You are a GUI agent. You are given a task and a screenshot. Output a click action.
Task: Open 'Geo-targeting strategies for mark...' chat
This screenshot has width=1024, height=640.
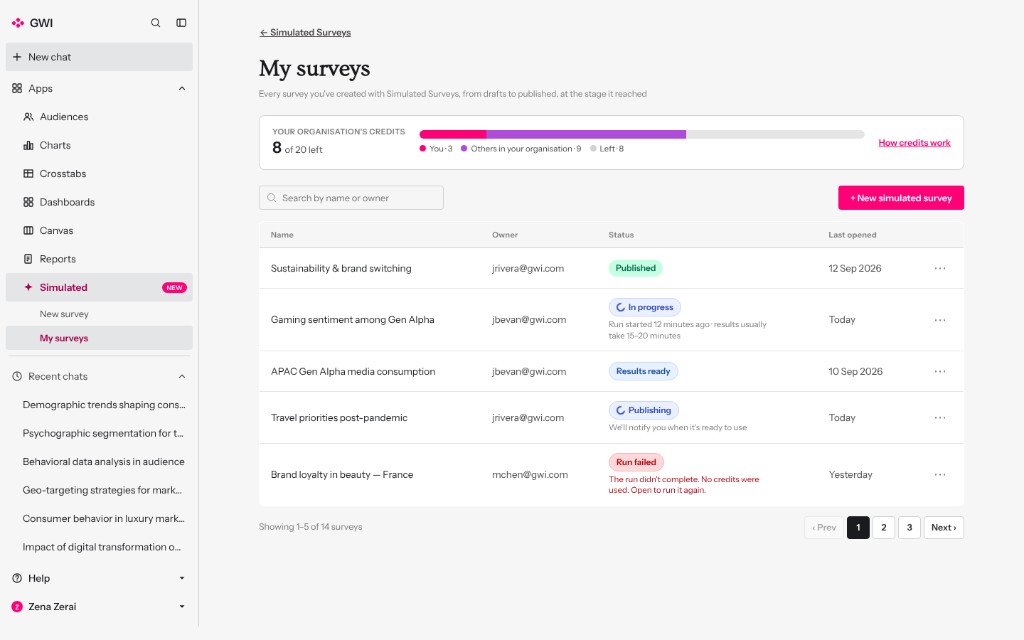pyautogui.click(x=103, y=490)
